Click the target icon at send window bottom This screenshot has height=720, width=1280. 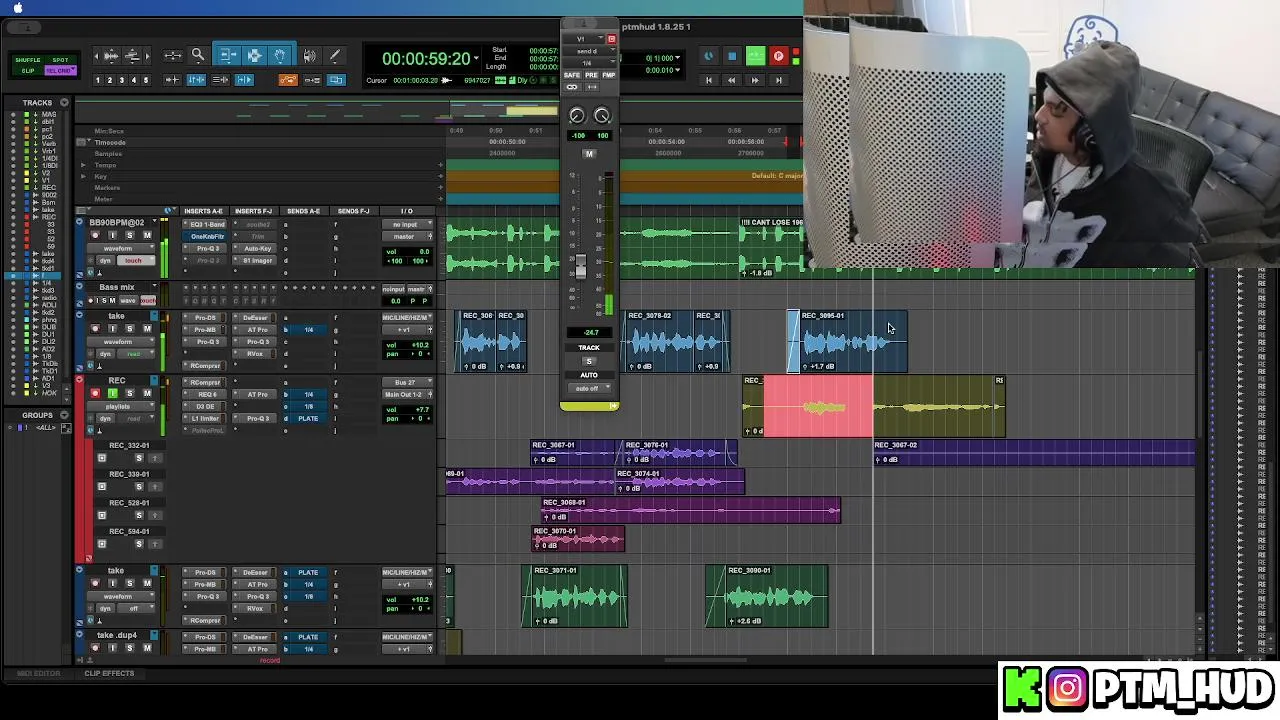[x=613, y=405]
